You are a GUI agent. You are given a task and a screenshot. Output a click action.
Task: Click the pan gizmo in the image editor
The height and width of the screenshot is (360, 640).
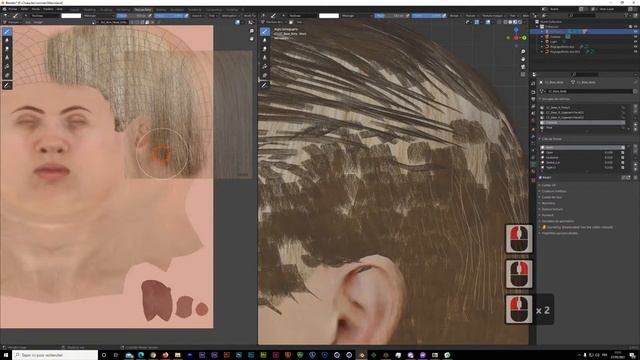coord(251,39)
